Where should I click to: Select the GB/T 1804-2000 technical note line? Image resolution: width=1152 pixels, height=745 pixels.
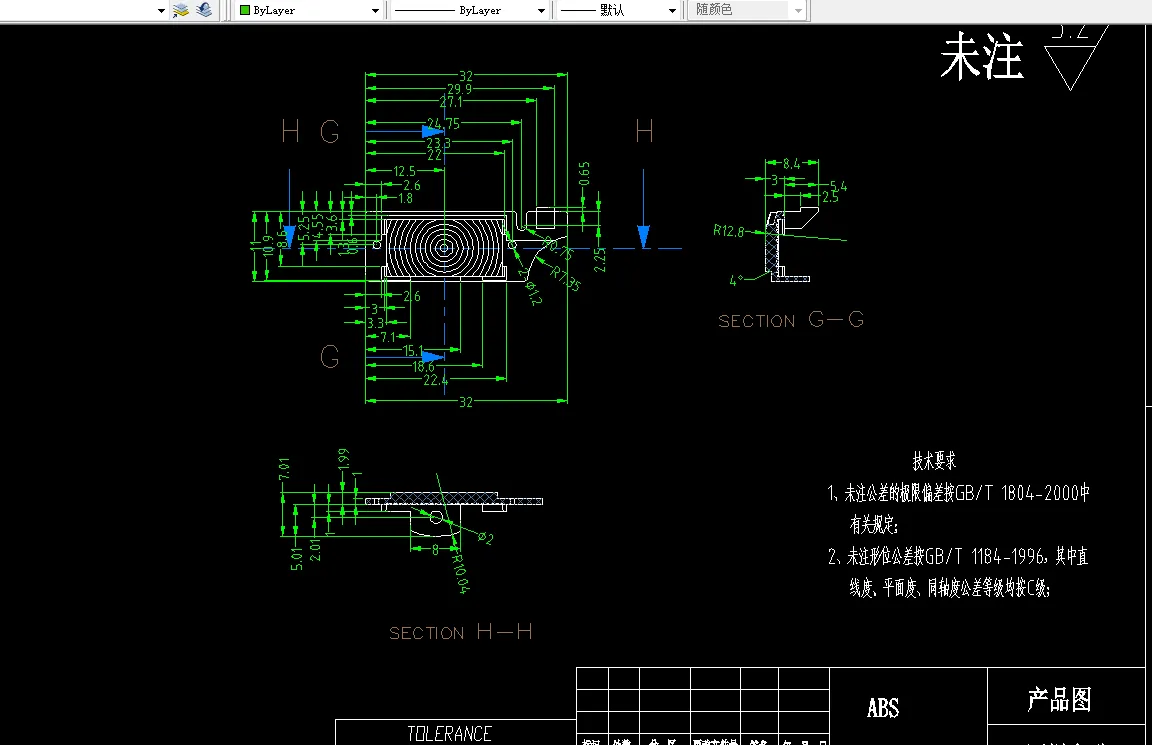click(959, 493)
